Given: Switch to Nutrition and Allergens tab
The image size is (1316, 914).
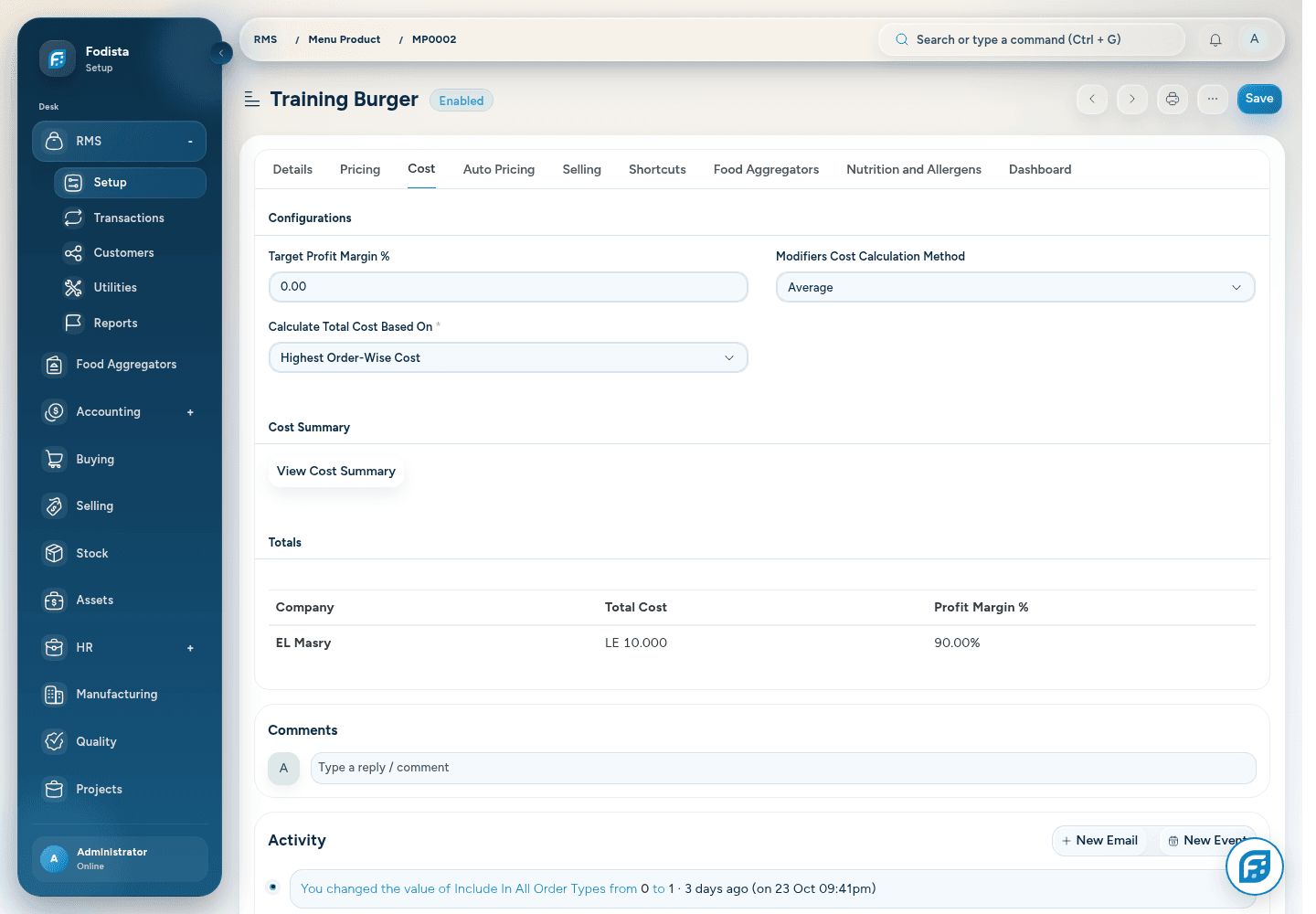Looking at the screenshot, I should [x=914, y=170].
